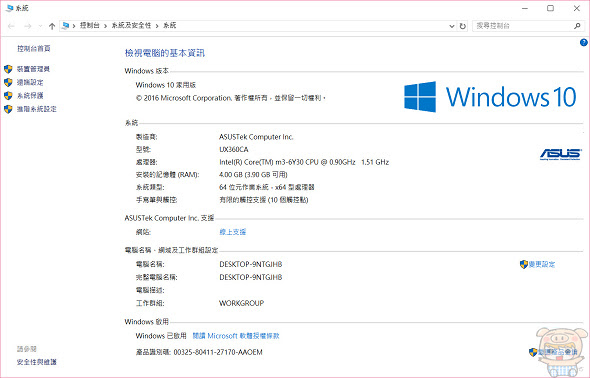The image size is (590, 378).
Task: Select processor value Intel(R) Core(TM) m3-6Y30
Action: tap(304, 162)
